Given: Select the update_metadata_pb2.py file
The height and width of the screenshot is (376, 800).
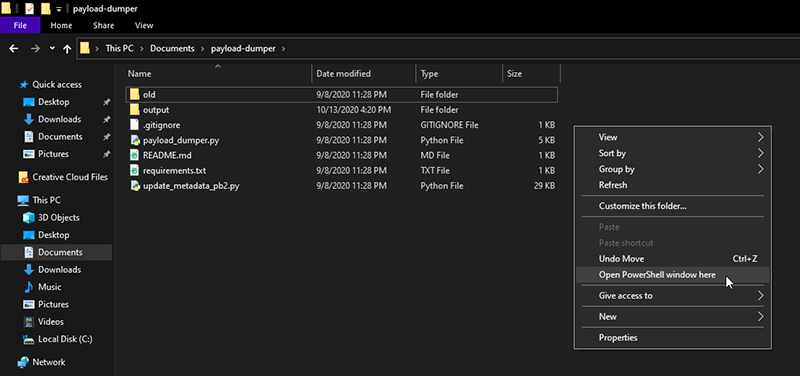Looking at the screenshot, I should (x=342, y=186).
